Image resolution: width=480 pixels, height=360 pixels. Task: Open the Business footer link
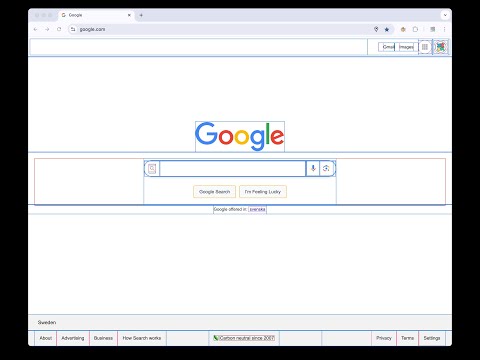[103, 338]
